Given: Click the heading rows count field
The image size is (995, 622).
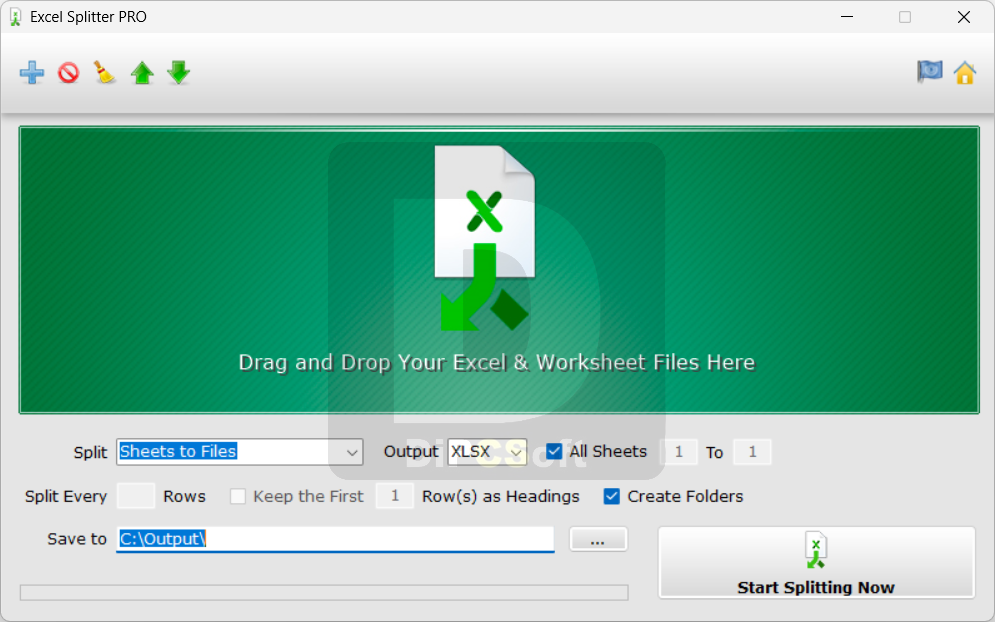Looking at the screenshot, I should pyautogui.click(x=395, y=496).
